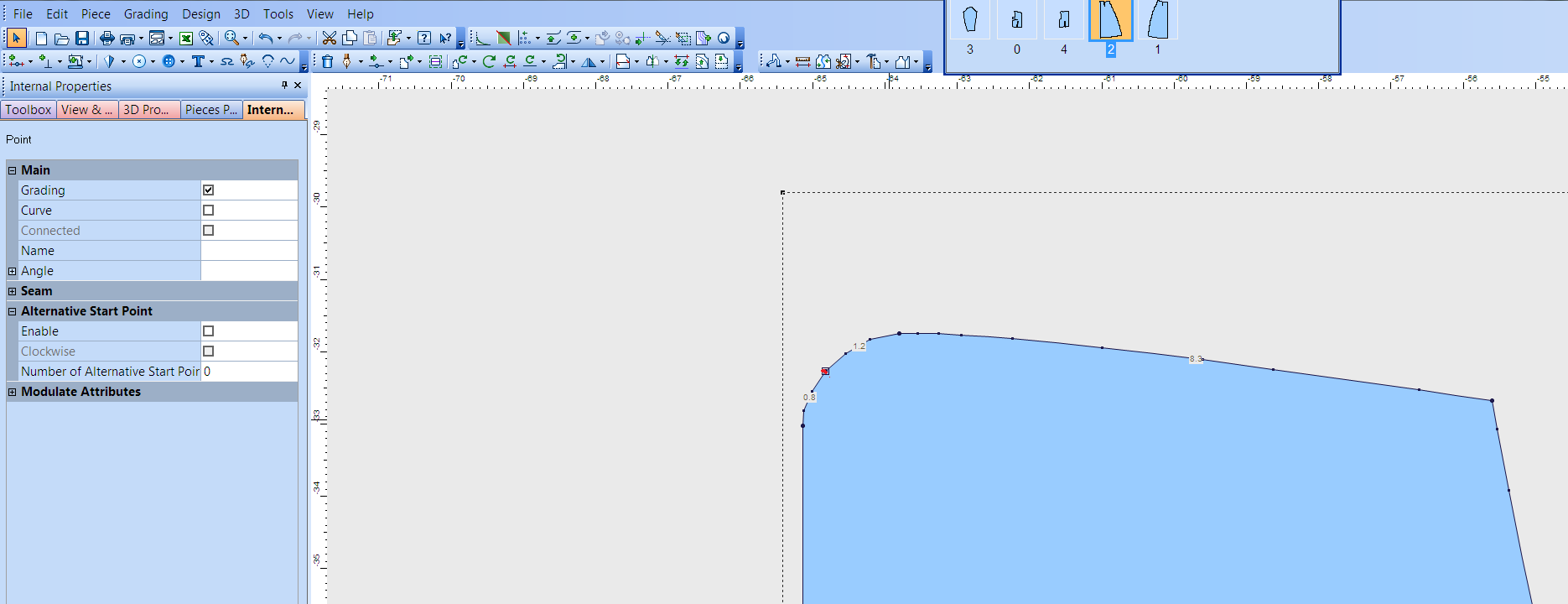Open the Piece menu
Viewport: 1568px width, 604px height.
(x=96, y=13)
